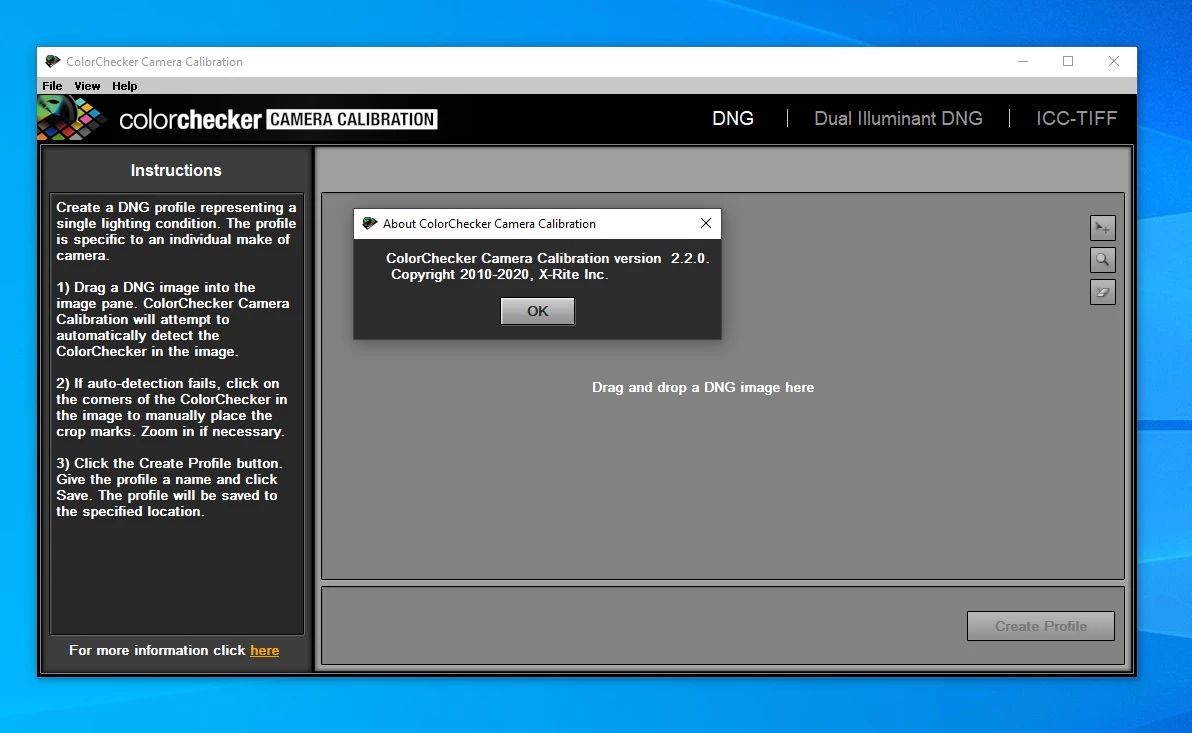Viewport: 1192px width, 733px height.
Task: Switch to the ICC-TIFF tab
Action: (x=1076, y=119)
